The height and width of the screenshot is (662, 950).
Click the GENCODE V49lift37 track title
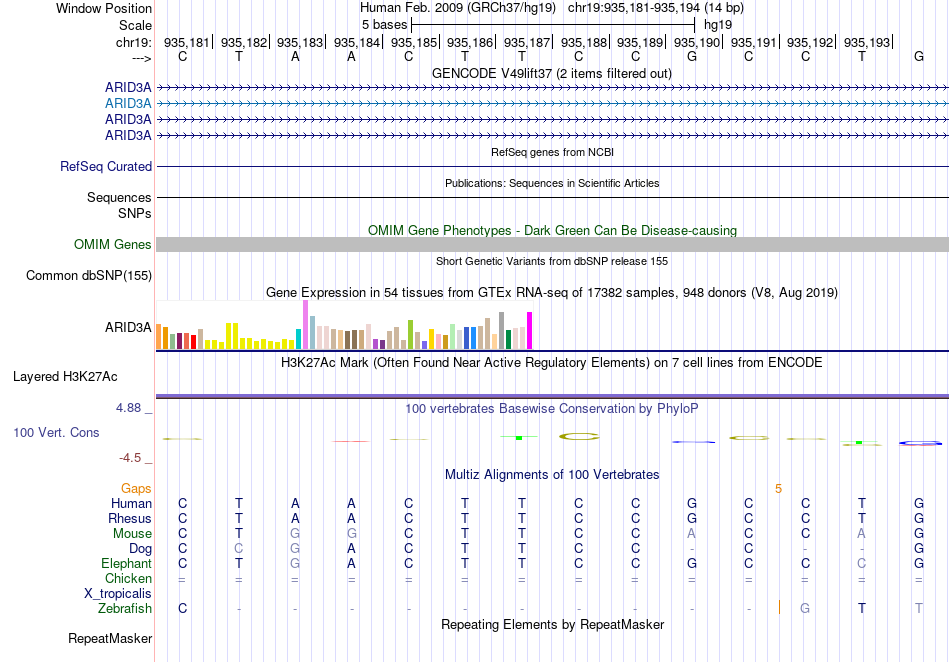point(552,73)
